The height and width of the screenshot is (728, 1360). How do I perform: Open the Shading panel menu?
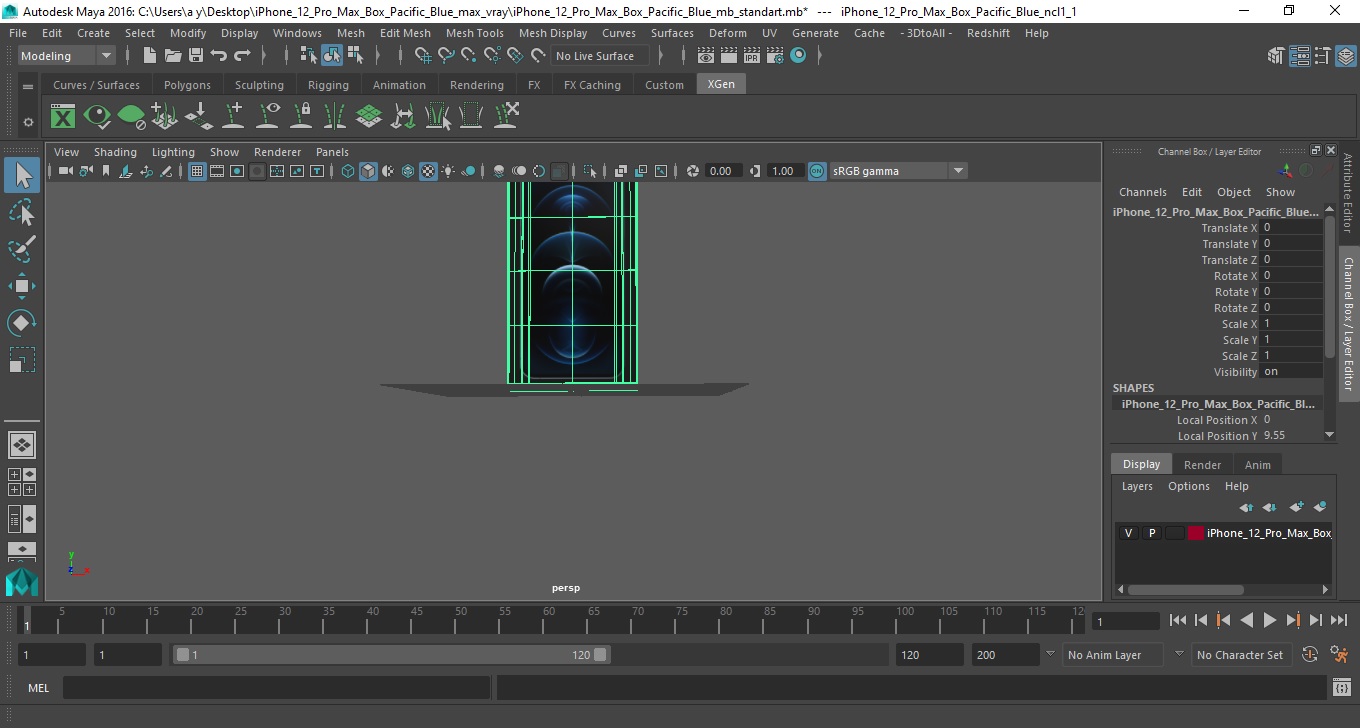point(115,152)
